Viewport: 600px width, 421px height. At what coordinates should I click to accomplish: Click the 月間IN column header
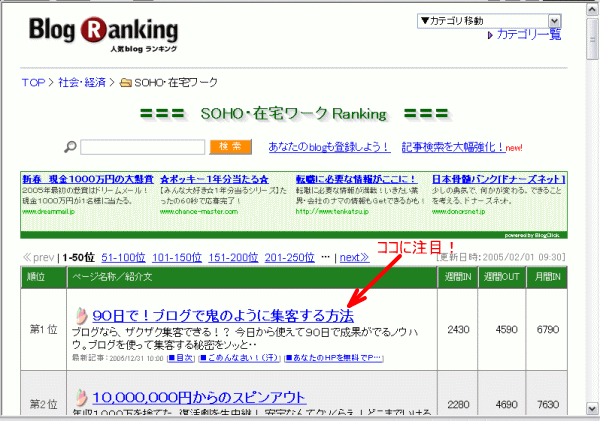[x=547, y=277]
